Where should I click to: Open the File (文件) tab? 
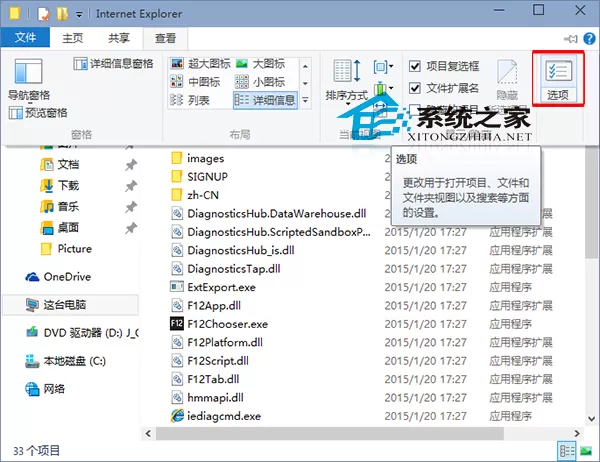pyautogui.click(x=25, y=38)
